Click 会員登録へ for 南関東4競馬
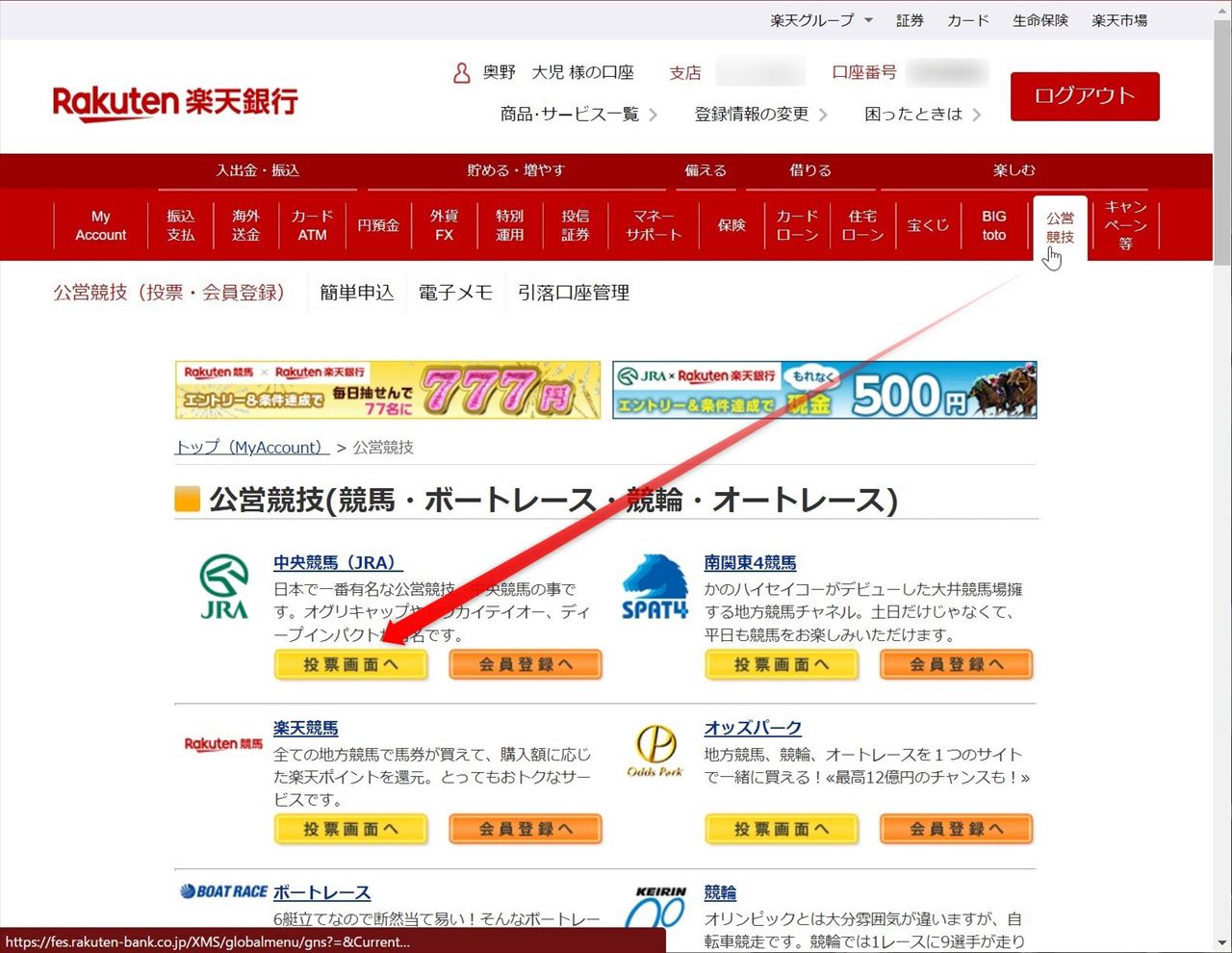 click(957, 664)
